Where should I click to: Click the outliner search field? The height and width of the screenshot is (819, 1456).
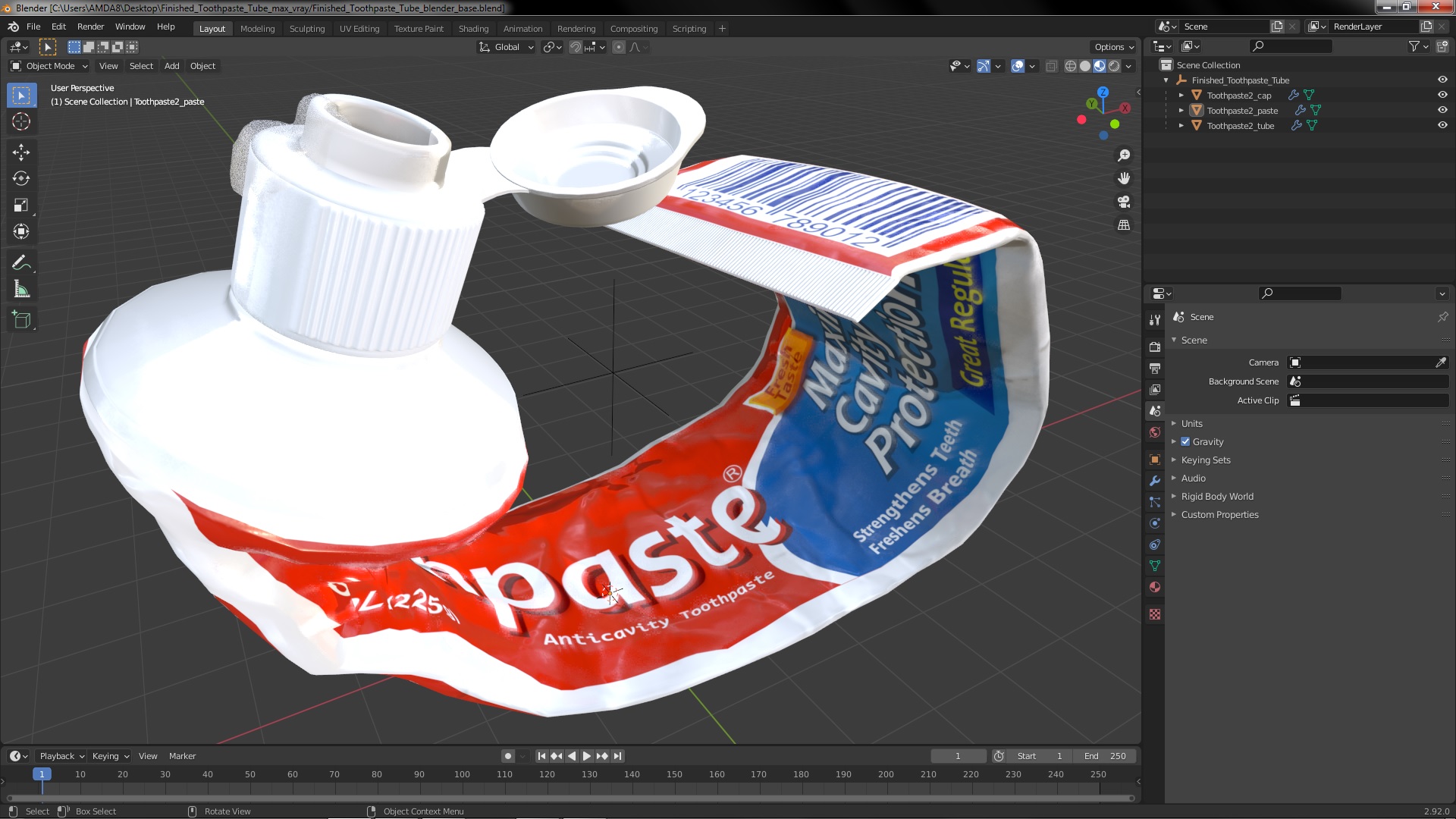click(1291, 46)
